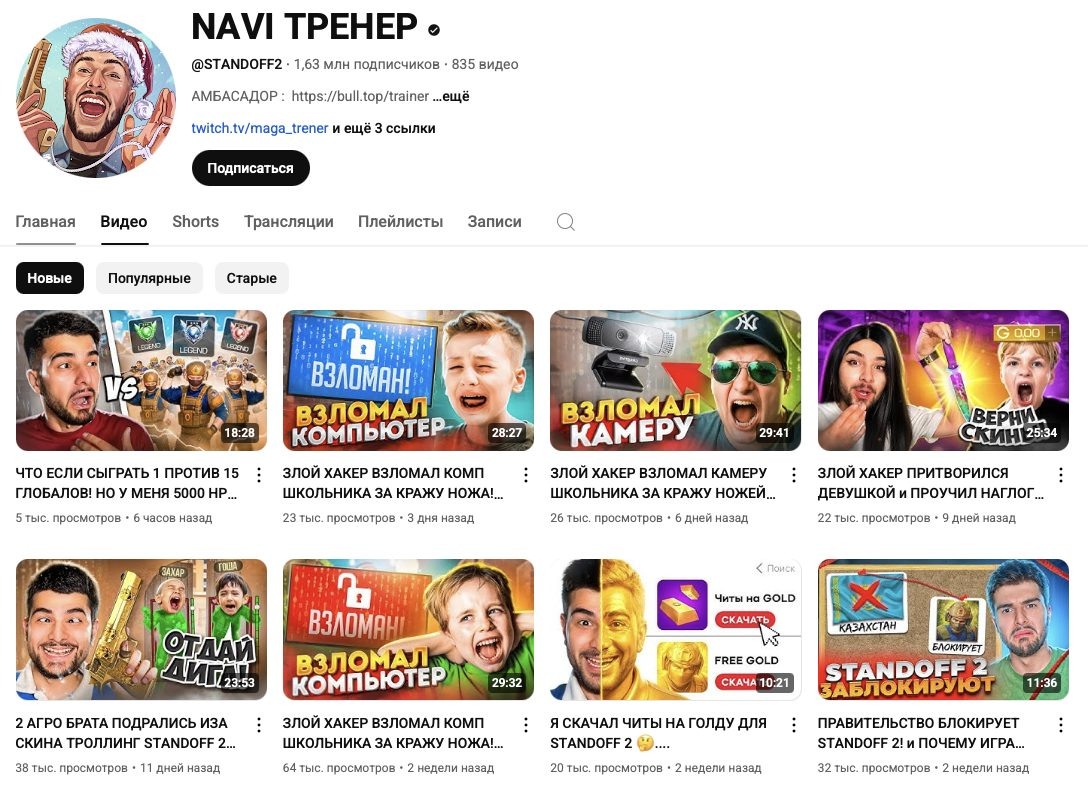Open three-dot menu for the ВЗЛОМАЛ КАМЕРУ video
Viewport: 1088px width, 789px height.
pos(794,475)
